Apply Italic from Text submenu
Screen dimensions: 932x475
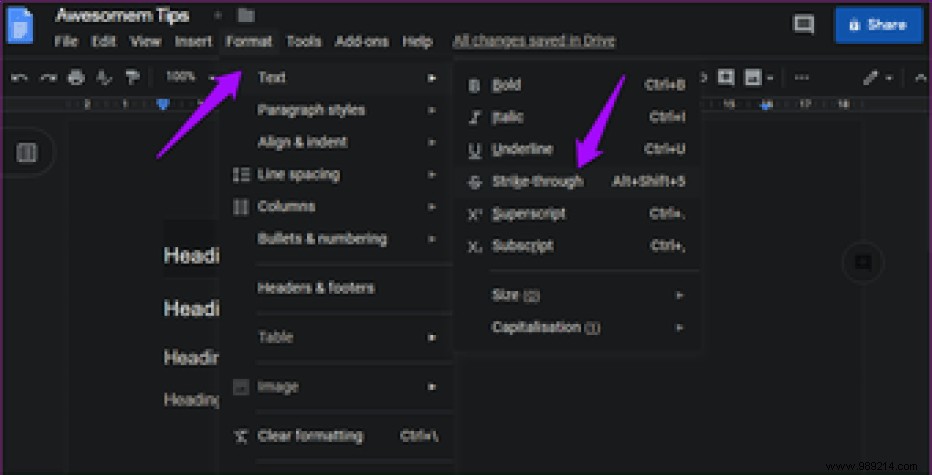(x=577, y=117)
